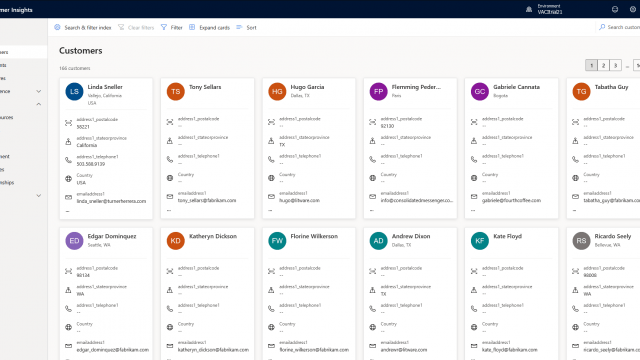
Task: Click the TG avatar of Tabatha Guy
Action: click(581, 91)
